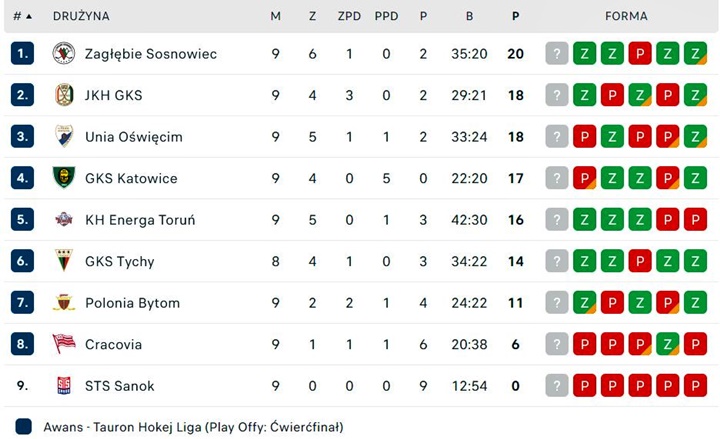The height and width of the screenshot is (439, 720).
Task: Click the GKS Tychy team crest
Action: [64, 261]
